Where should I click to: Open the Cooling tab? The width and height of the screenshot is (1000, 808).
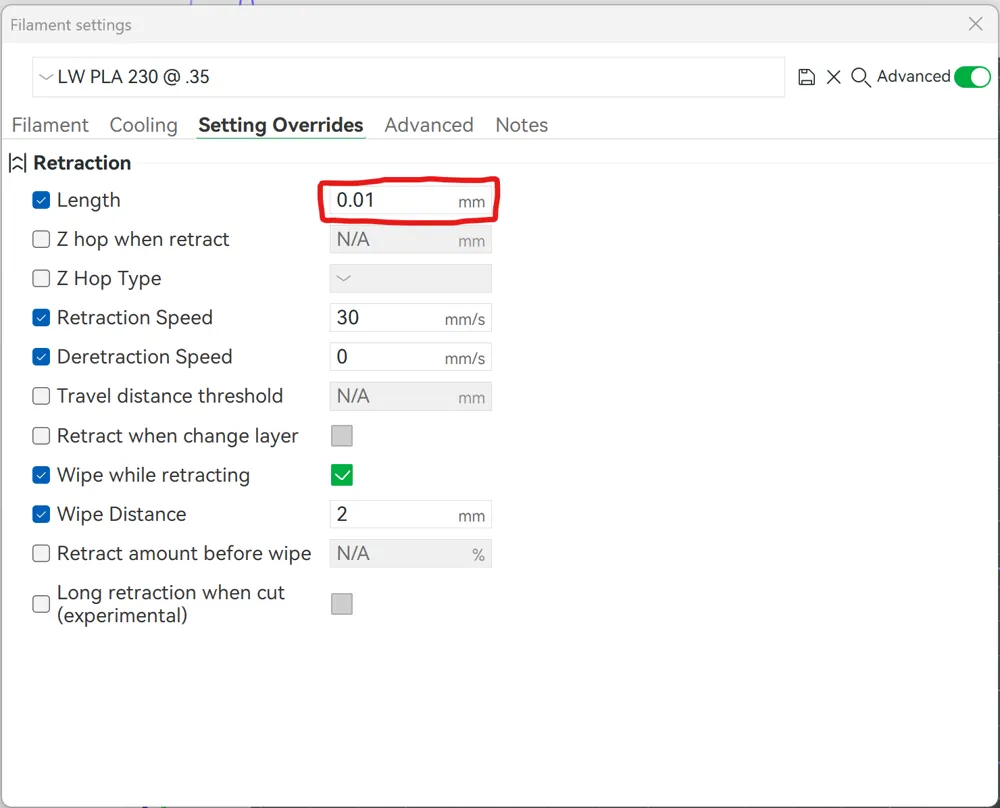pyautogui.click(x=143, y=125)
